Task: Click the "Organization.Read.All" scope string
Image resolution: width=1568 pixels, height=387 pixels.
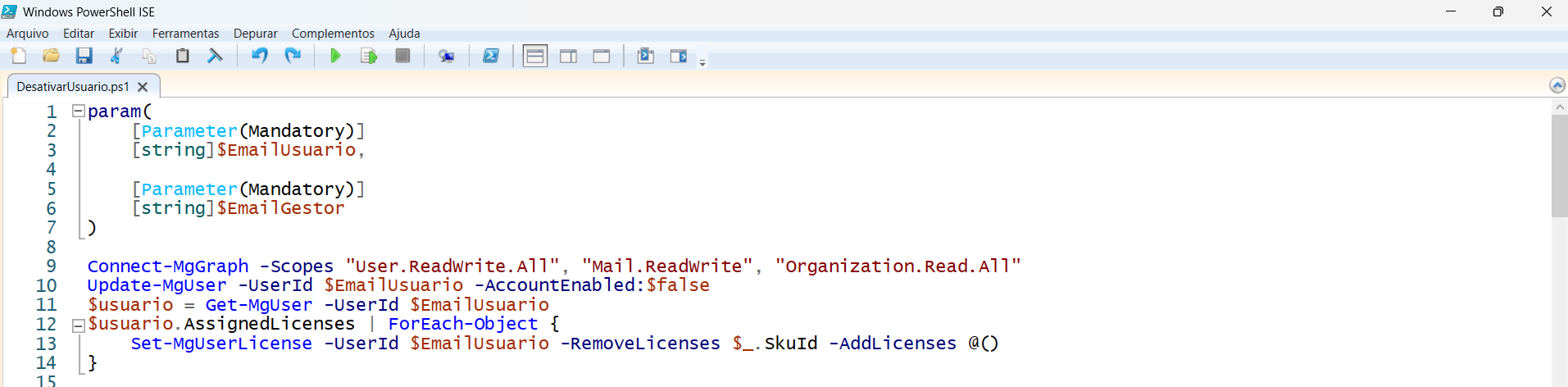Action: (x=898, y=266)
